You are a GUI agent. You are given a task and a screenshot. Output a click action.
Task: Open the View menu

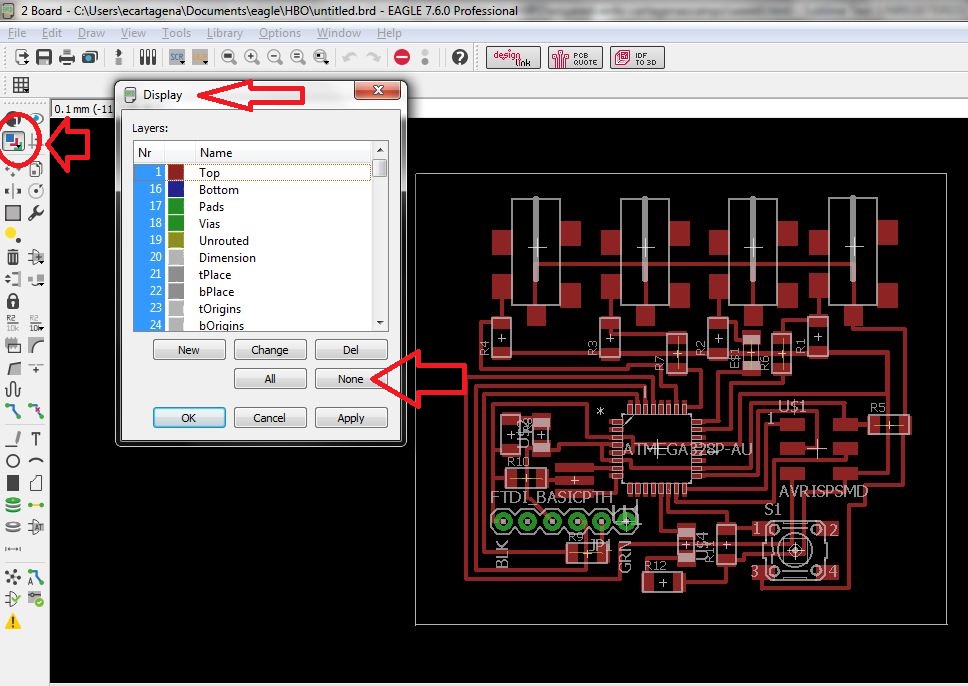[x=133, y=33]
